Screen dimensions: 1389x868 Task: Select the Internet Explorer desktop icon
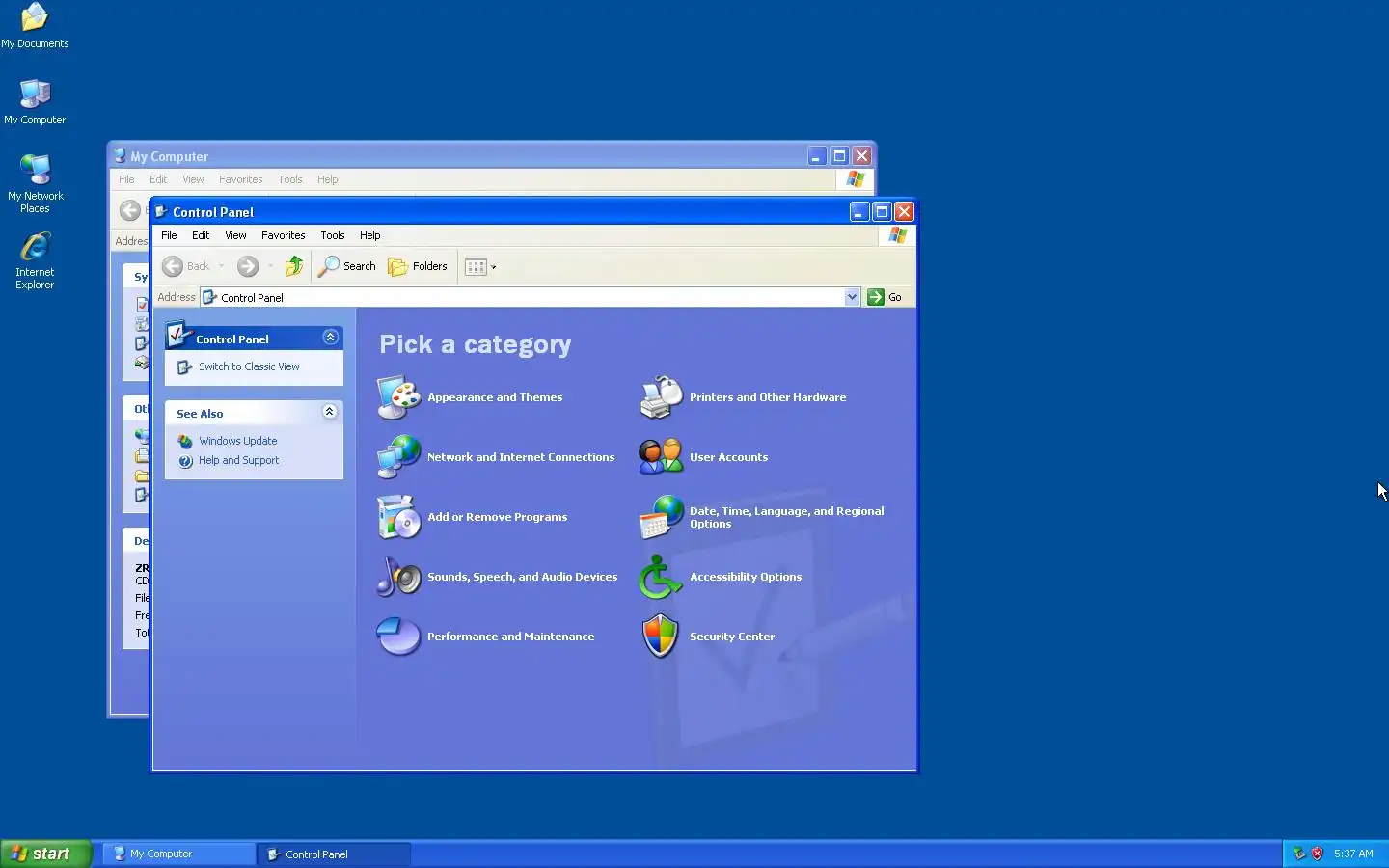(35, 260)
